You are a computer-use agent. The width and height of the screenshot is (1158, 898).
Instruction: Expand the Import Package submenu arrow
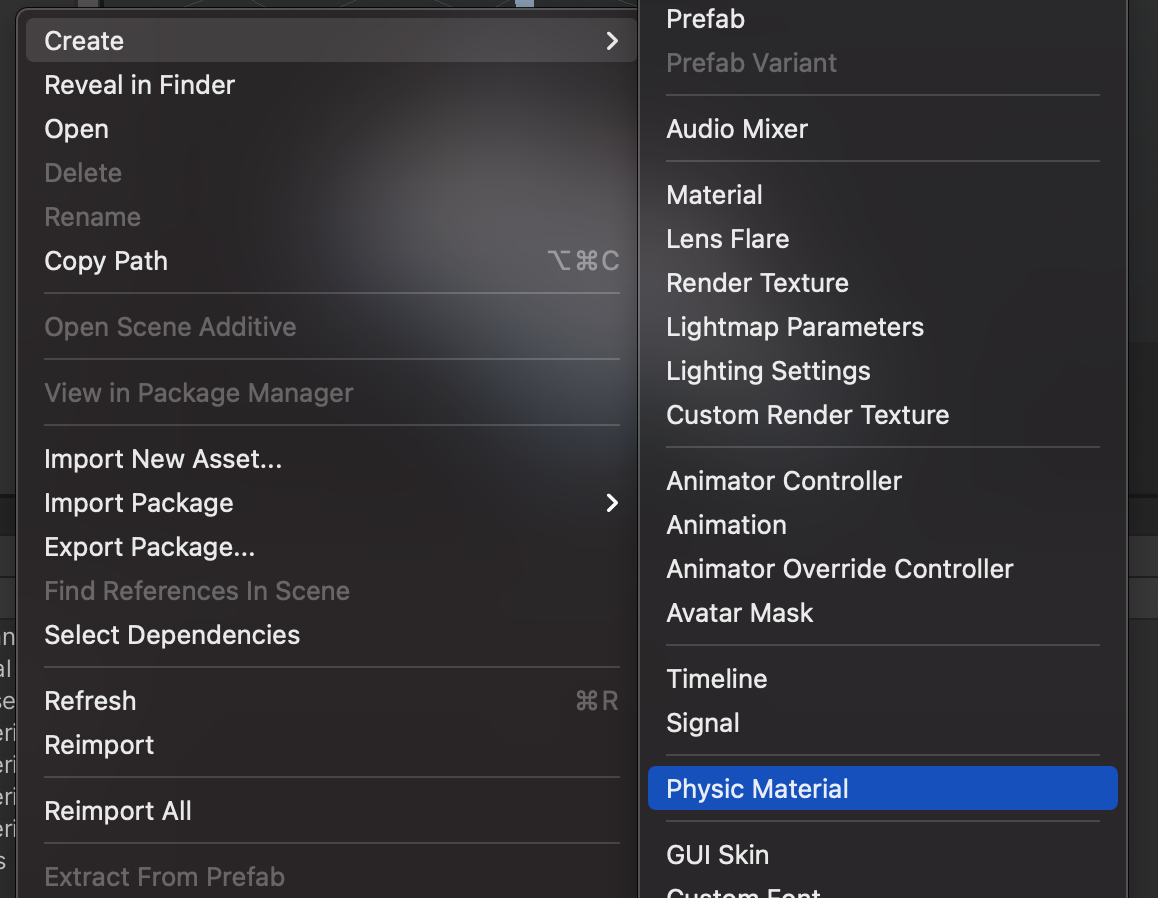point(612,503)
